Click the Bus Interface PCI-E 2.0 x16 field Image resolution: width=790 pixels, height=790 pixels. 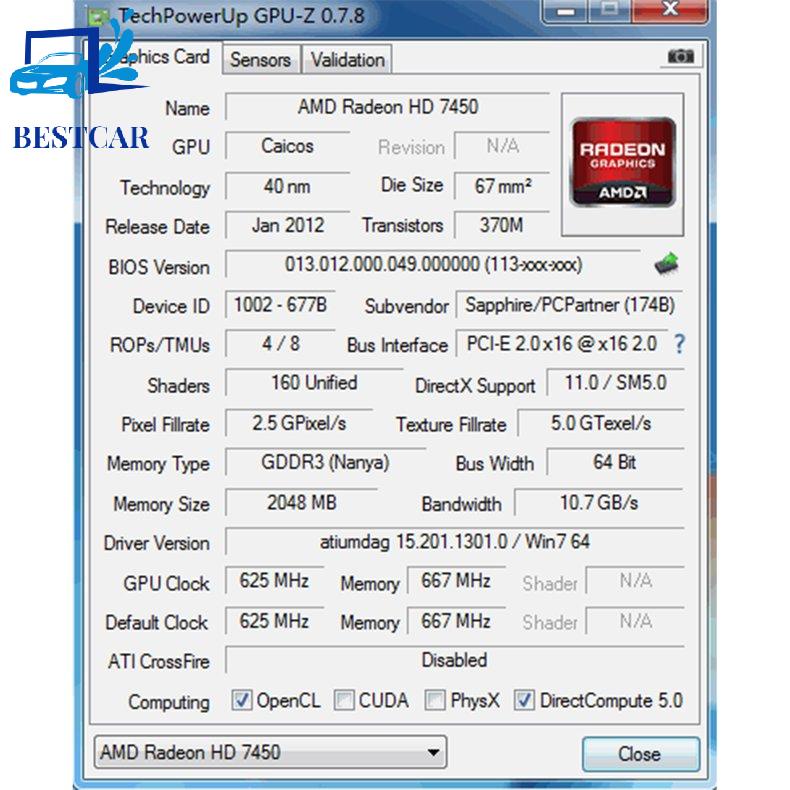[562, 344]
